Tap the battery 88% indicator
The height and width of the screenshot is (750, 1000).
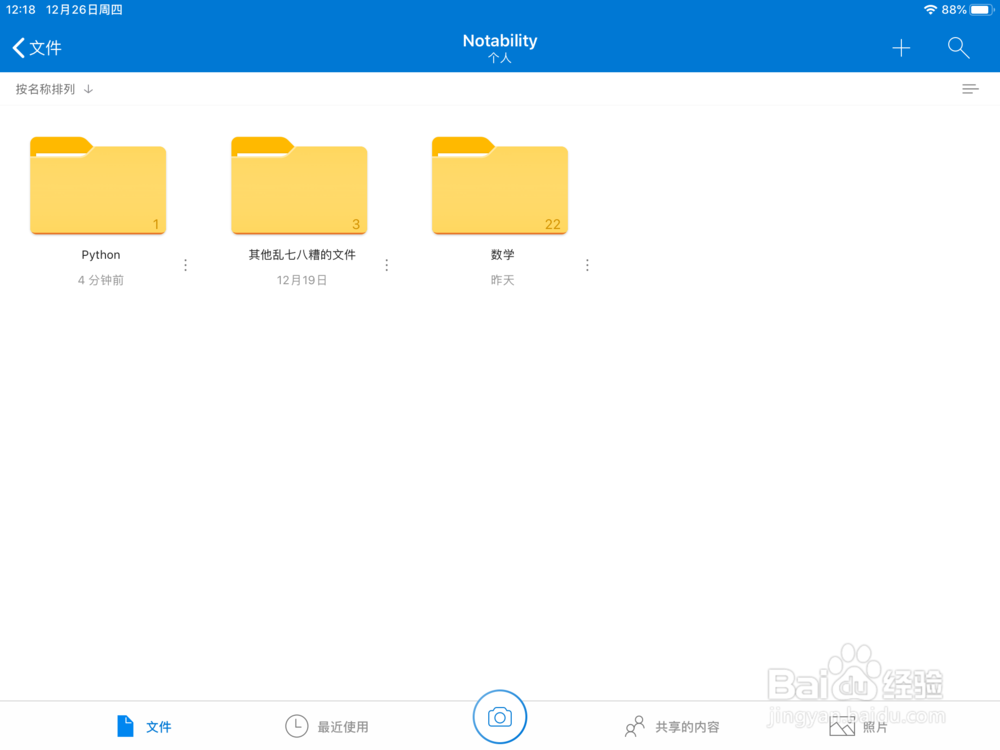pos(967,10)
